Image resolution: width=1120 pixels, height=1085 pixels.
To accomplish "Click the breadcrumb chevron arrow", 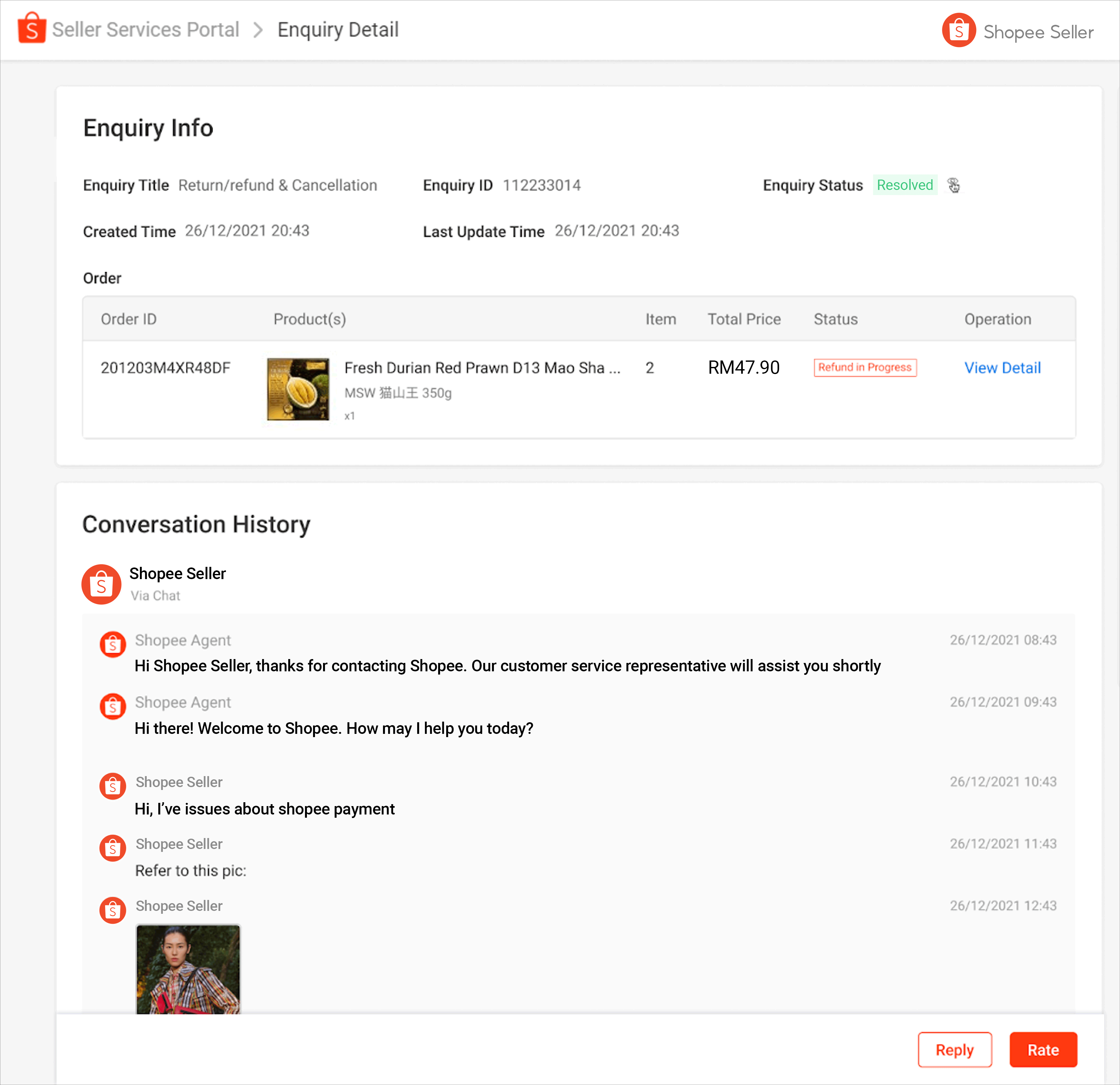I will (x=258, y=30).
